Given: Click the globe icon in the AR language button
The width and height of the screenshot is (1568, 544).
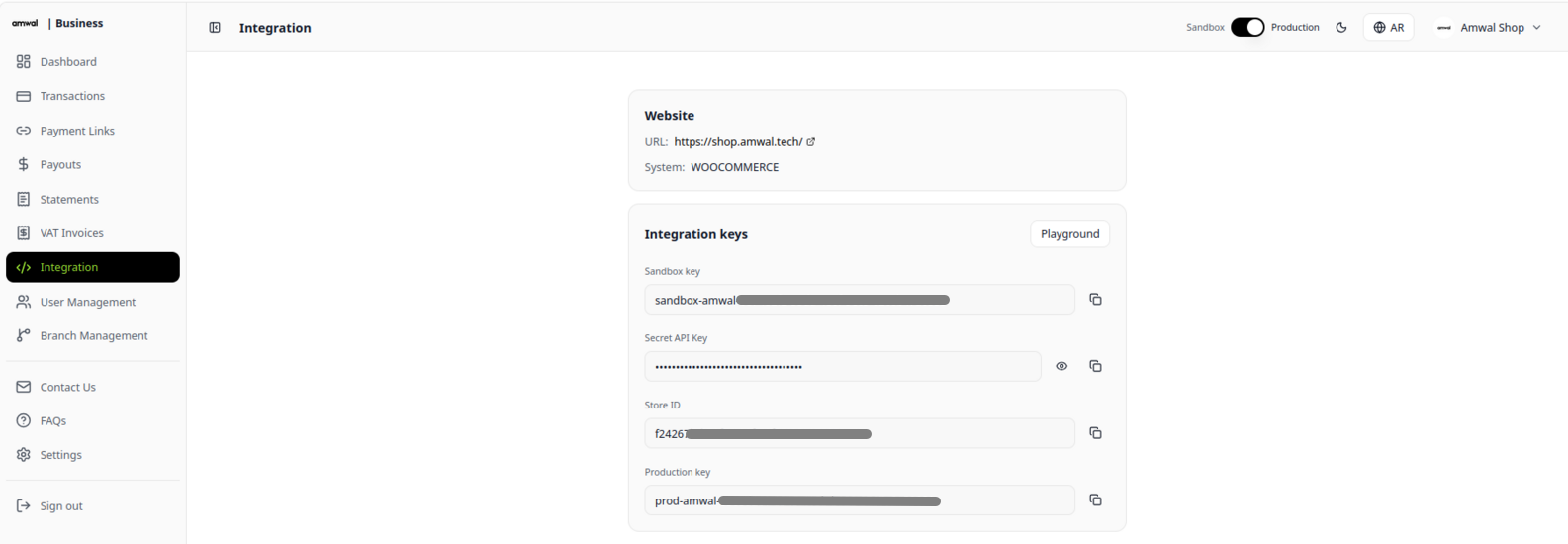Looking at the screenshot, I should [x=1379, y=28].
